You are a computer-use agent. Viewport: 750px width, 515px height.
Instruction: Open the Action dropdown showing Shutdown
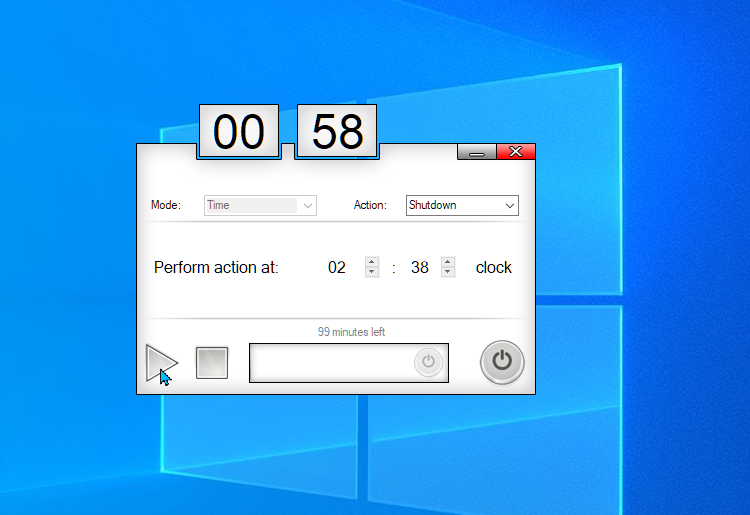[462, 205]
